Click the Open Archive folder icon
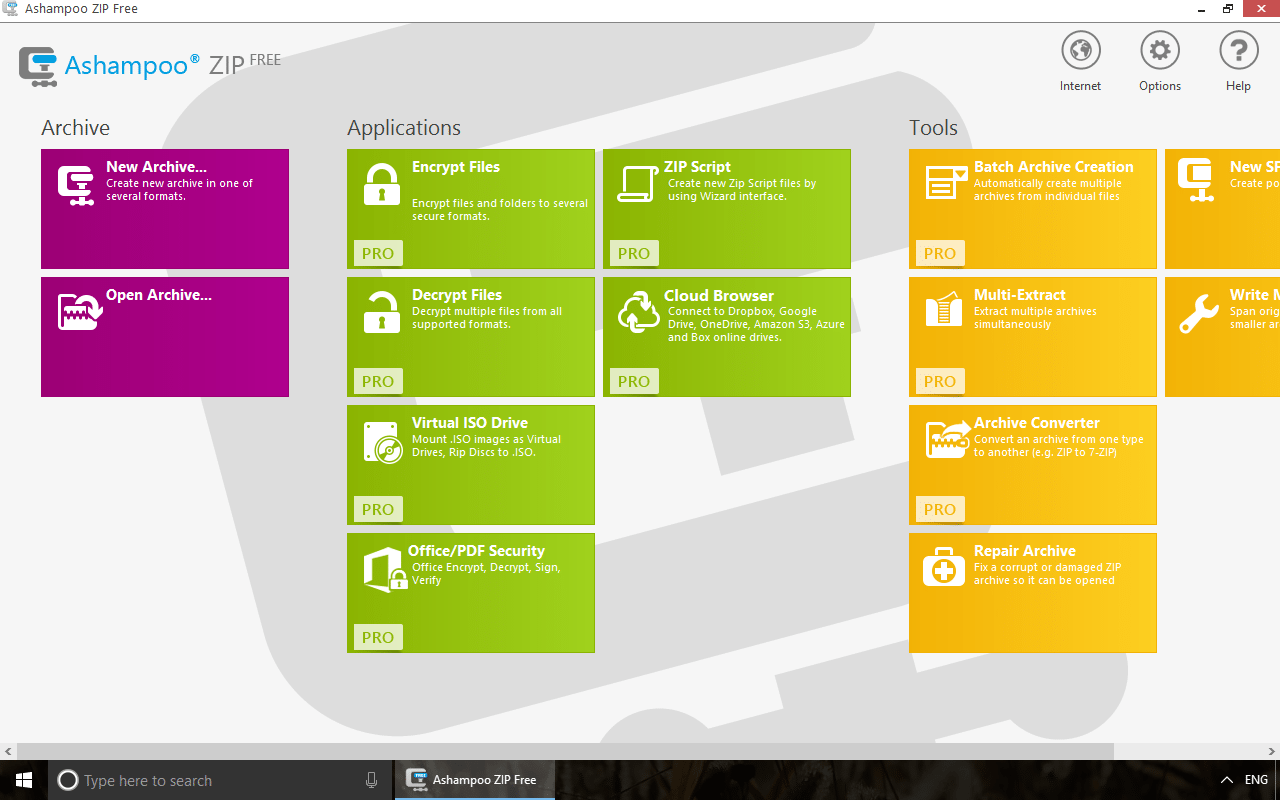The image size is (1280, 800). [80, 312]
